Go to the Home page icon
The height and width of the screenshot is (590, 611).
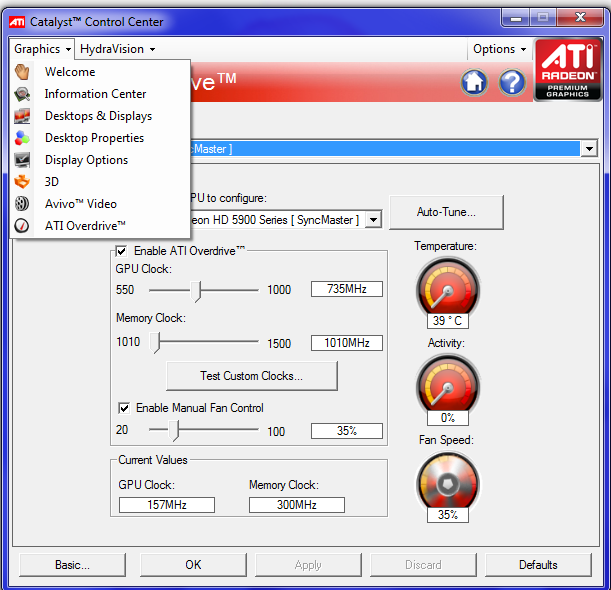pyautogui.click(x=474, y=82)
